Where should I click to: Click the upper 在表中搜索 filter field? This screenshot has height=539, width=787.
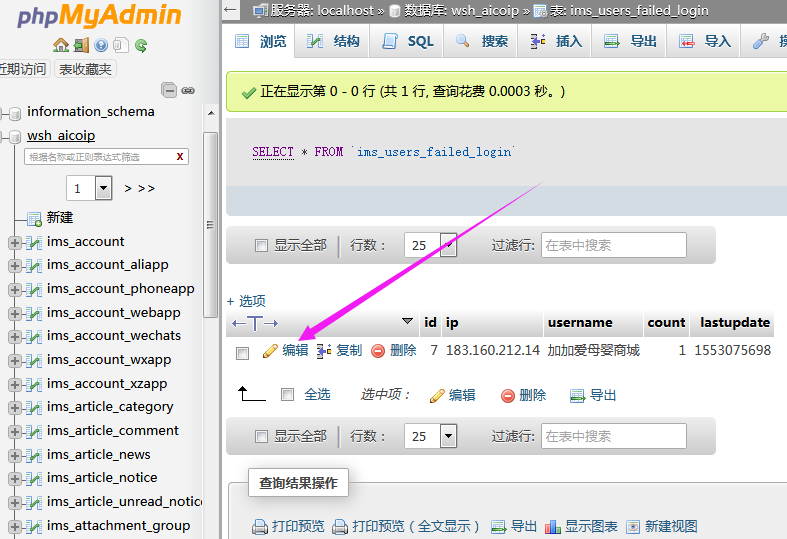[613, 245]
